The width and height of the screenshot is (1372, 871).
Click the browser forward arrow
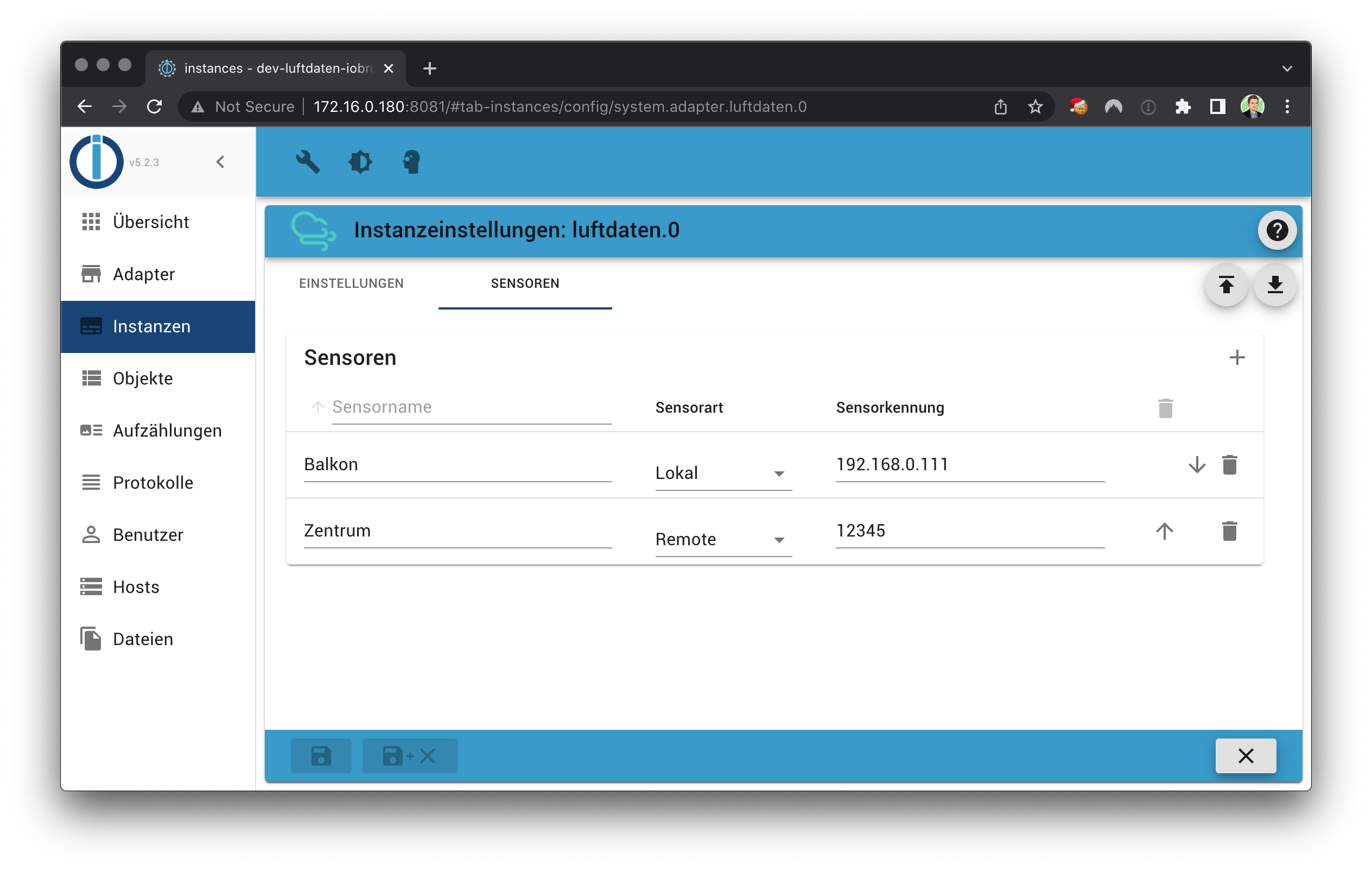coord(119,106)
